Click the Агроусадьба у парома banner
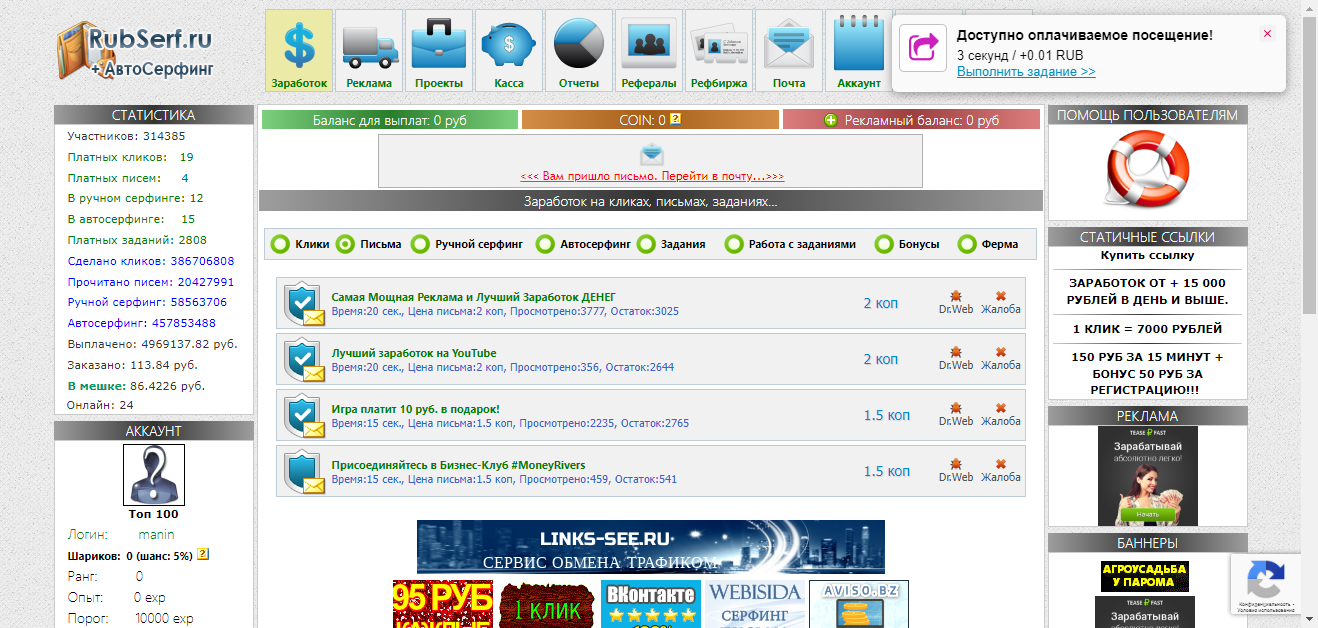 coord(1145,576)
